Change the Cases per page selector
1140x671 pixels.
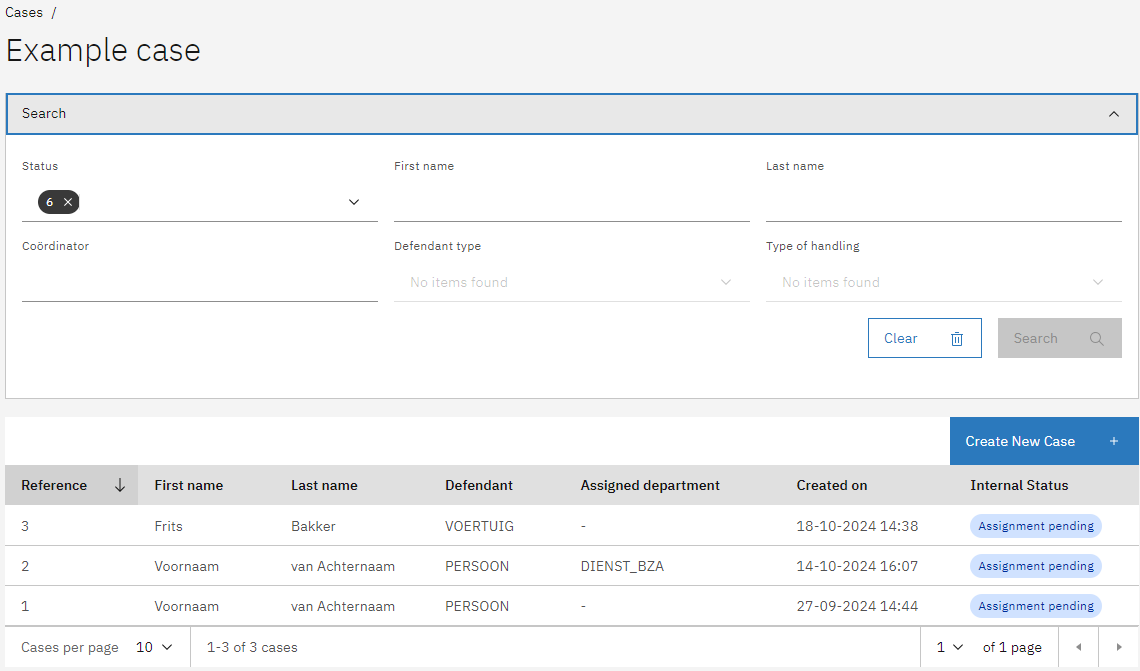pyautogui.click(x=155, y=648)
